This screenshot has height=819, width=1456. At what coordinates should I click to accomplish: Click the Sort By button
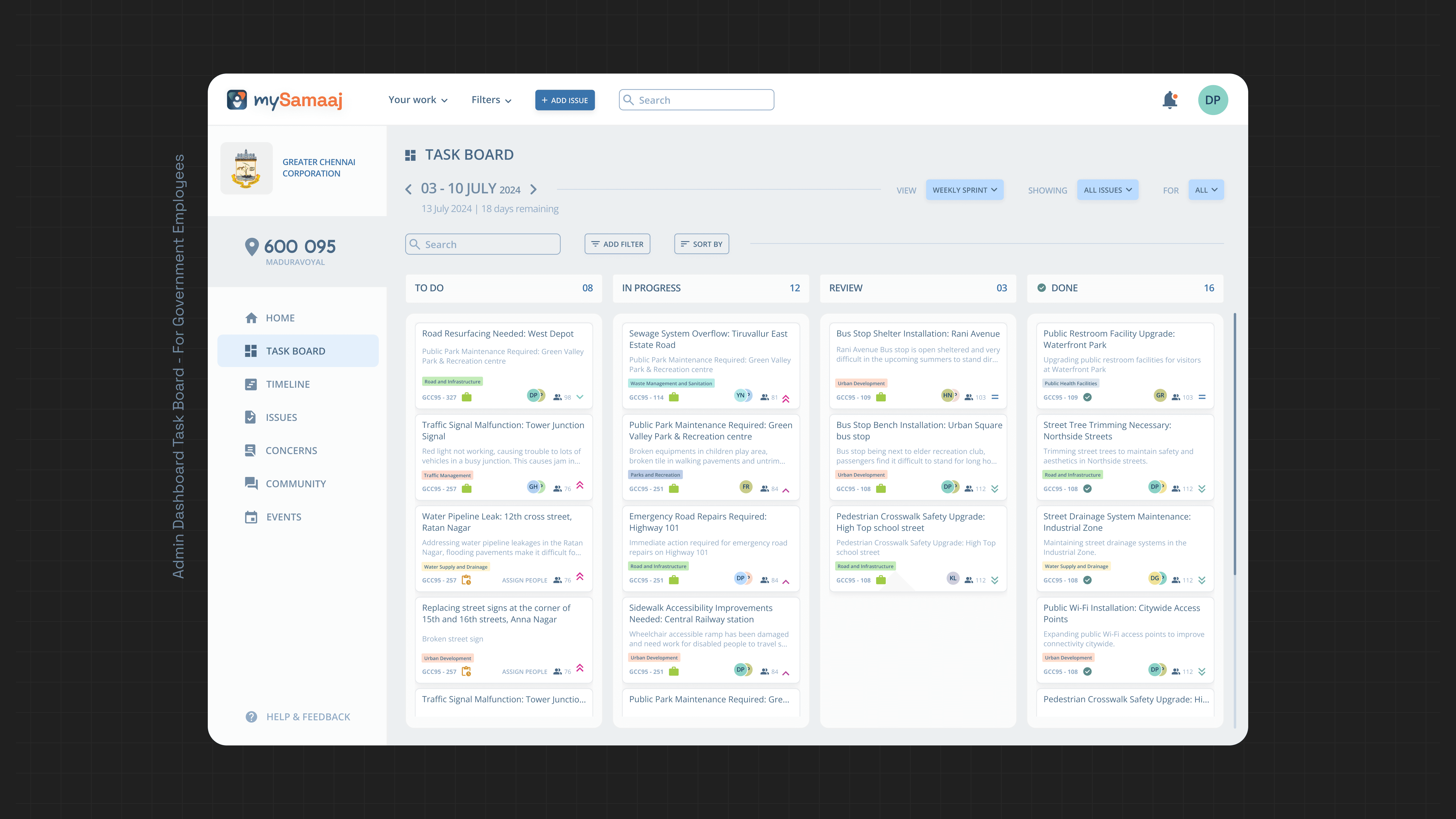click(x=701, y=244)
